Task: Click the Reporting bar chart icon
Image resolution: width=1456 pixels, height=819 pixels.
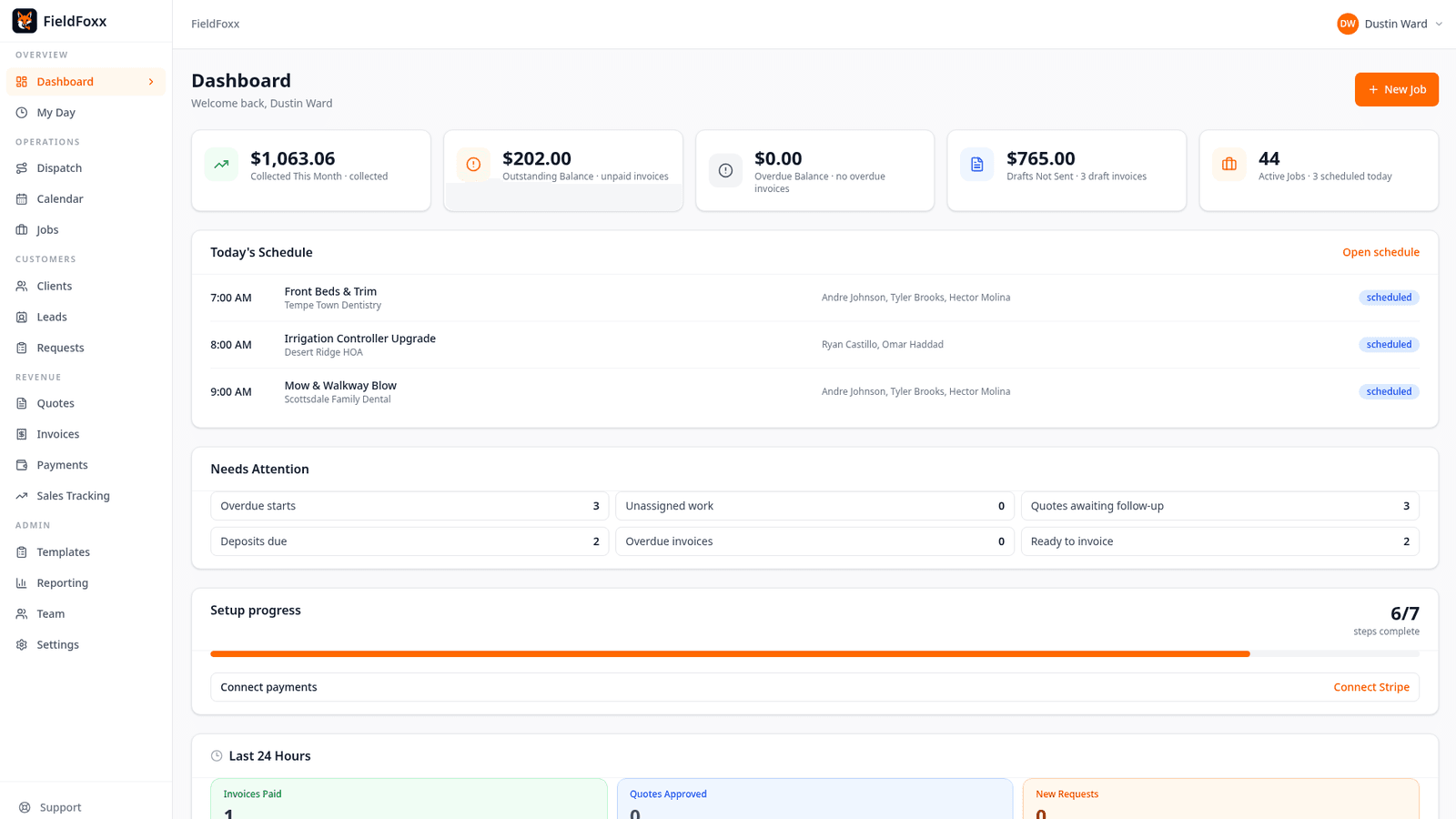Action: [x=22, y=583]
